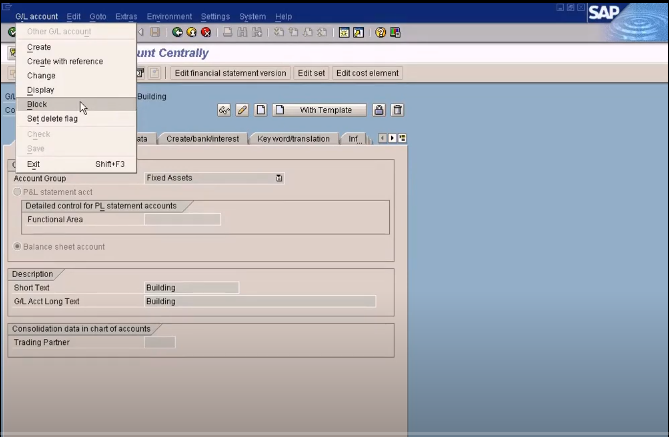
Task: Click the red Cancel icon
Action: pos(206,32)
